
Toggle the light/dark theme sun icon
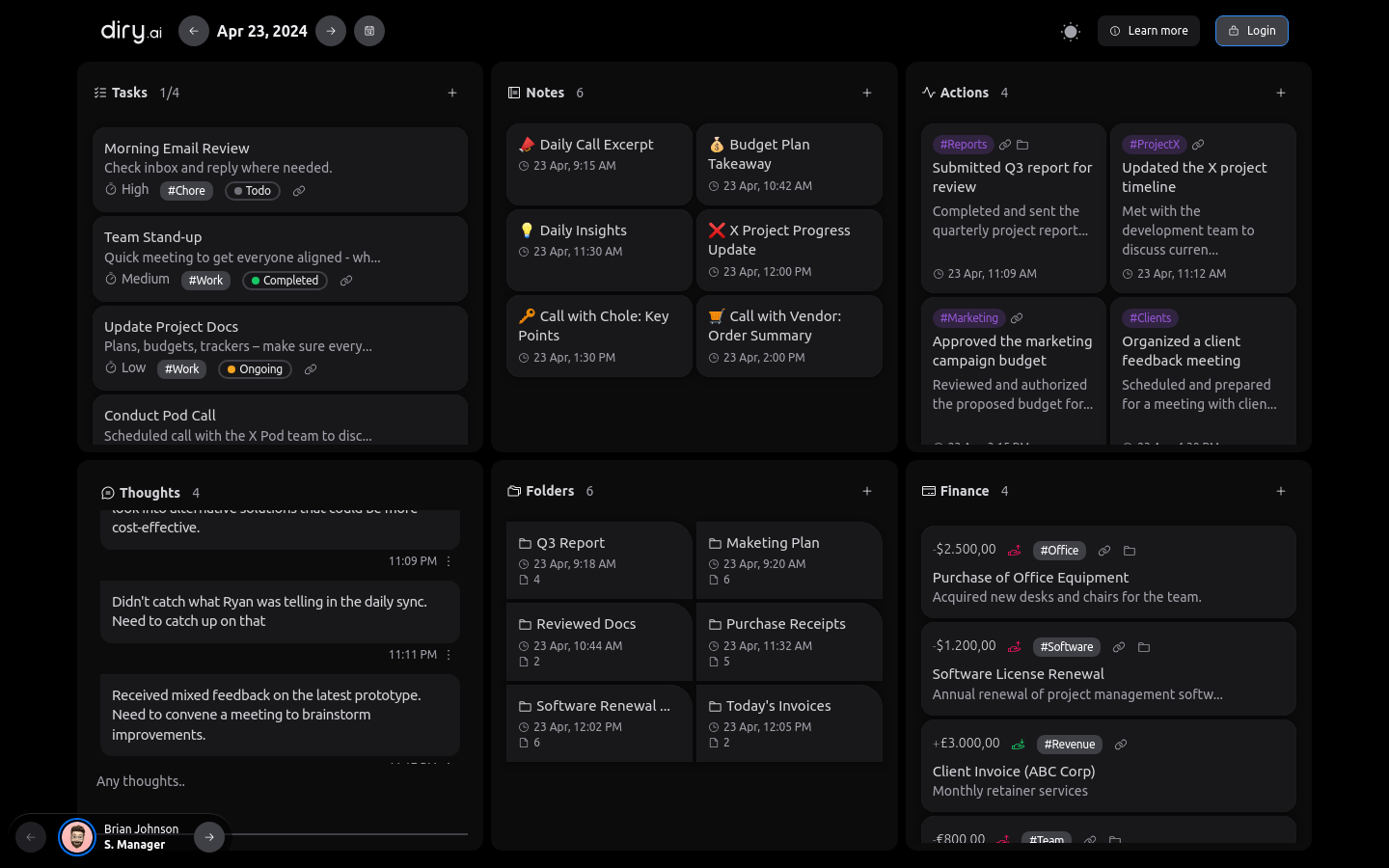pos(1071,32)
